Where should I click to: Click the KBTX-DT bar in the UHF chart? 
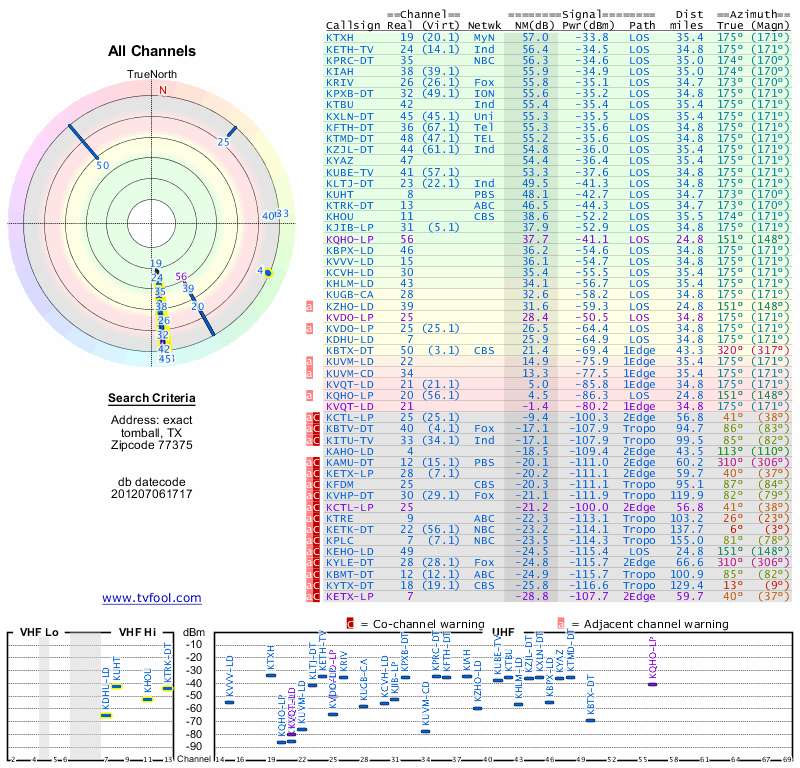point(590,720)
